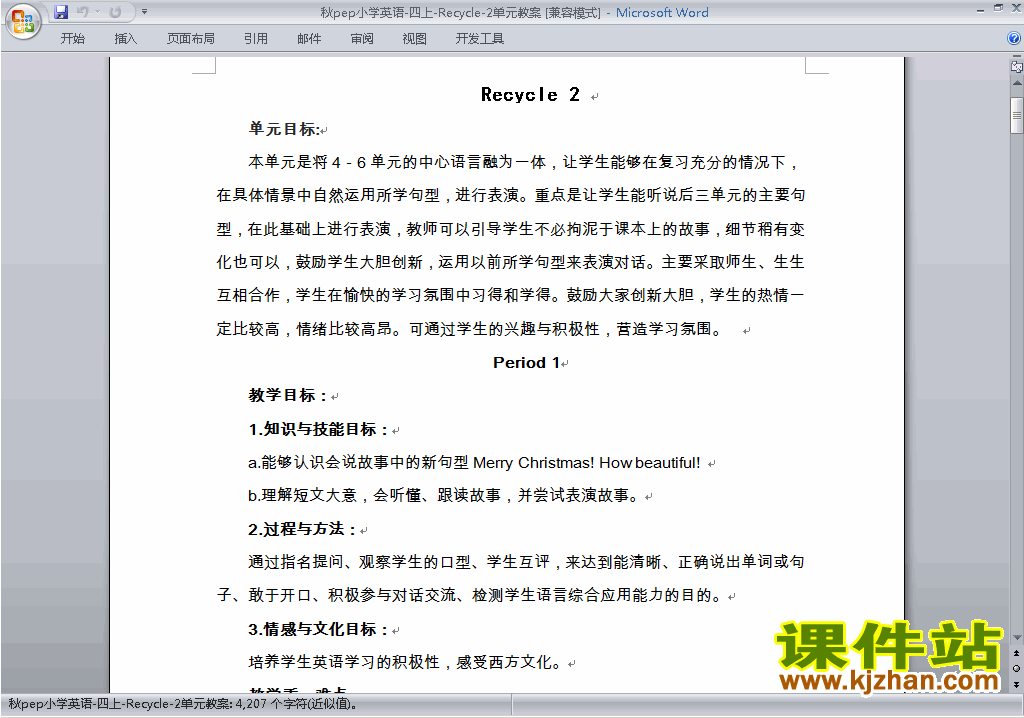
Task: Open the 插入 ribbon tab
Action: (x=125, y=39)
